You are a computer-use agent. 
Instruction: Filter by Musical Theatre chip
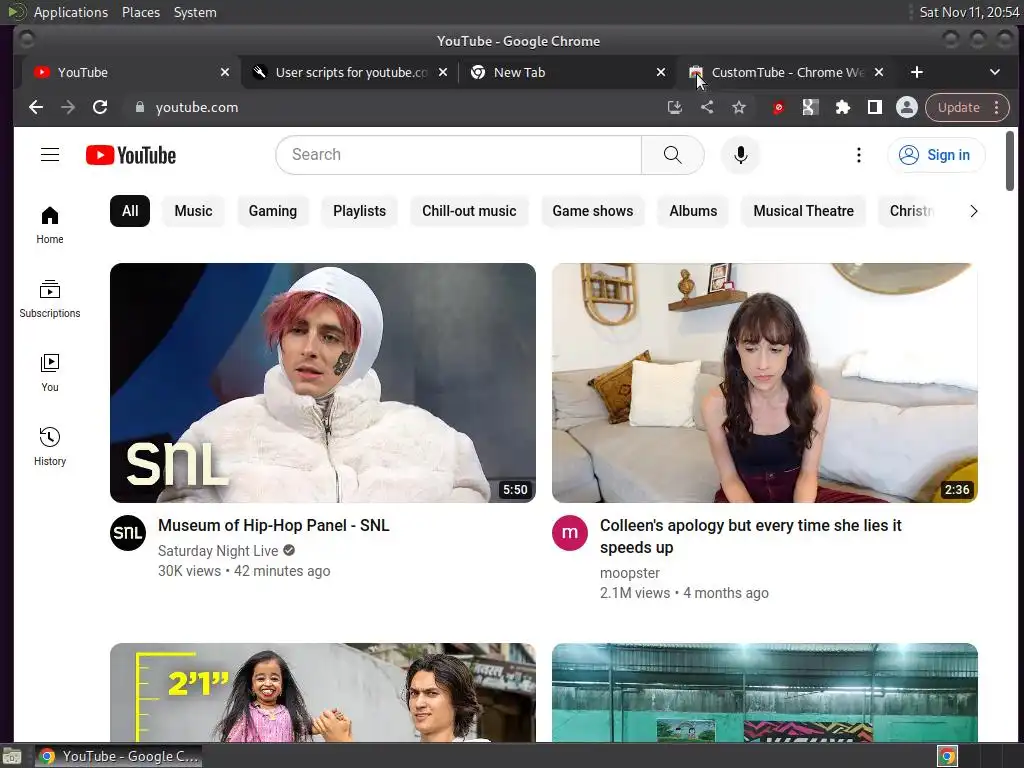click(803, 211)
